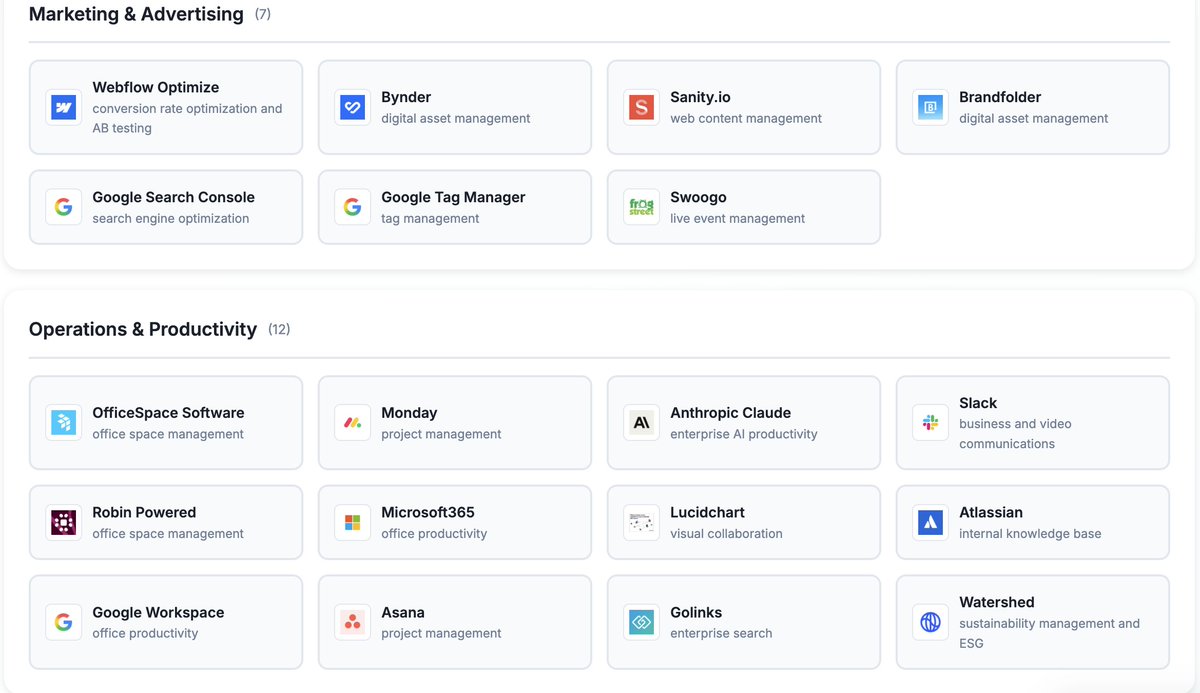
Task: Click the Marketing & Advertising section heading
Action: (136, 14)
